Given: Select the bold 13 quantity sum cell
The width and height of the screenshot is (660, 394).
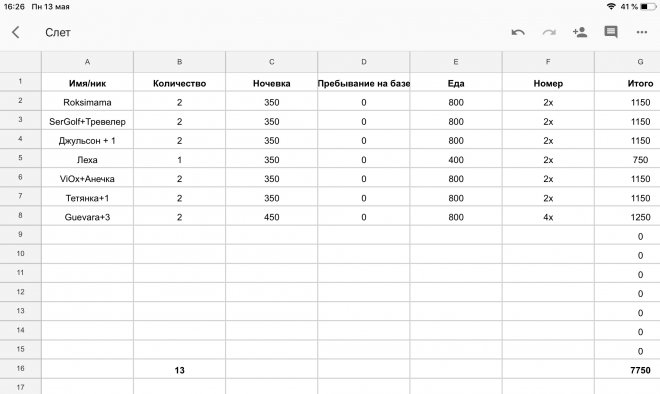Looking at the screenshot, I should [179, 370].
